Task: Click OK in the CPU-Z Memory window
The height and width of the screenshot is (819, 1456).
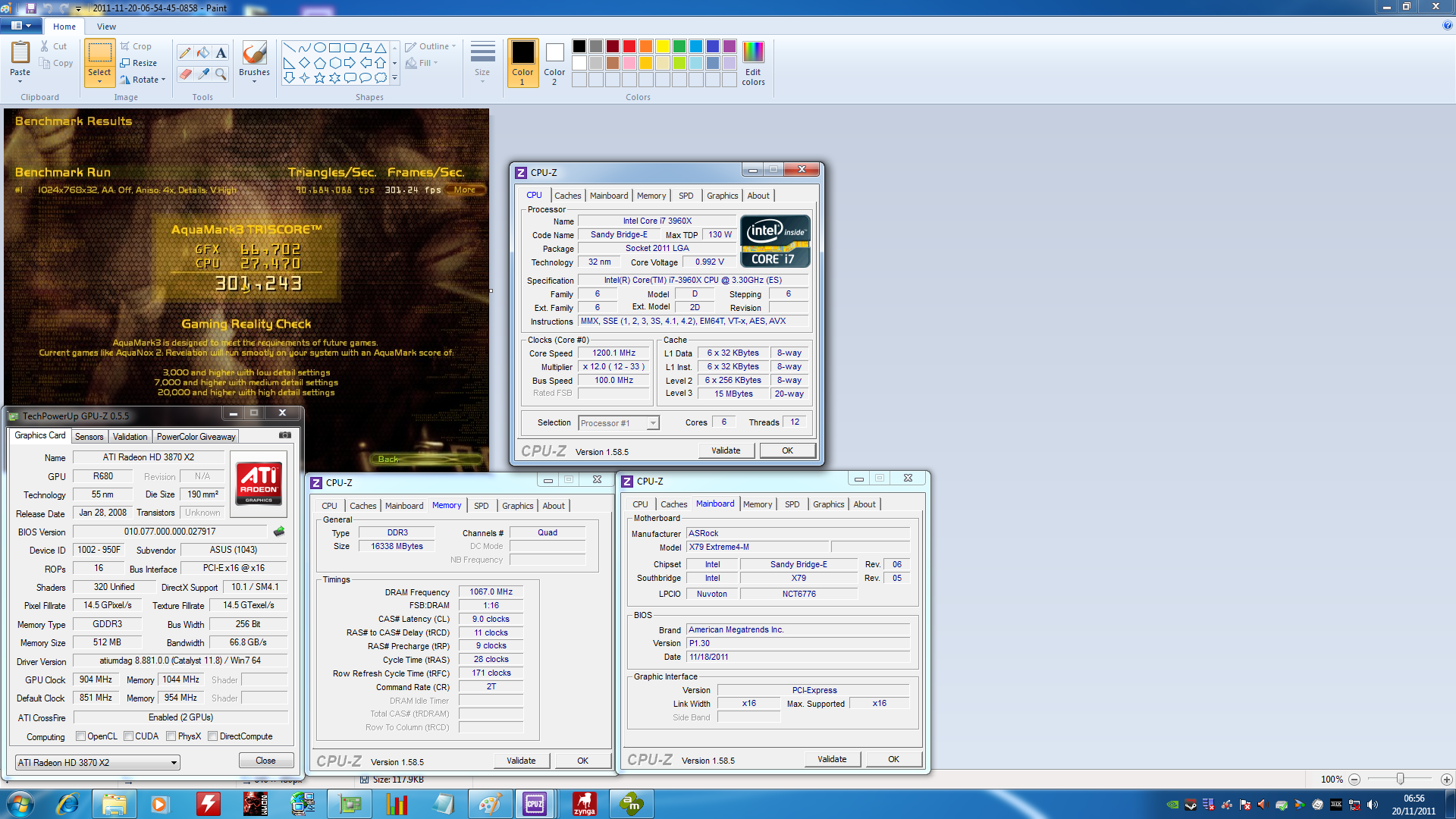Action: [582, 761]
